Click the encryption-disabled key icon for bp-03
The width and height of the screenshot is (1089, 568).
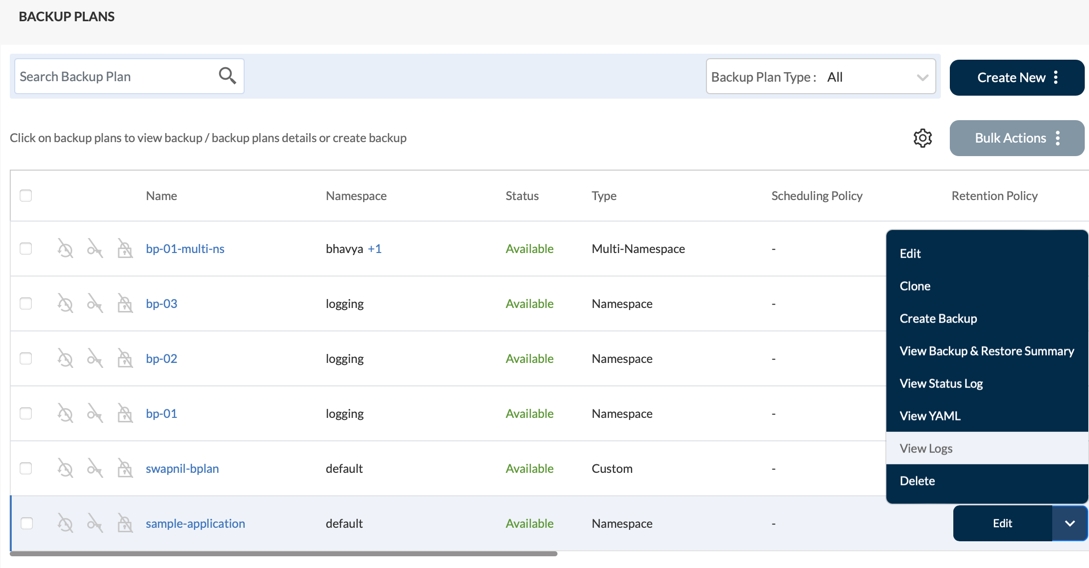click(95, 304)
